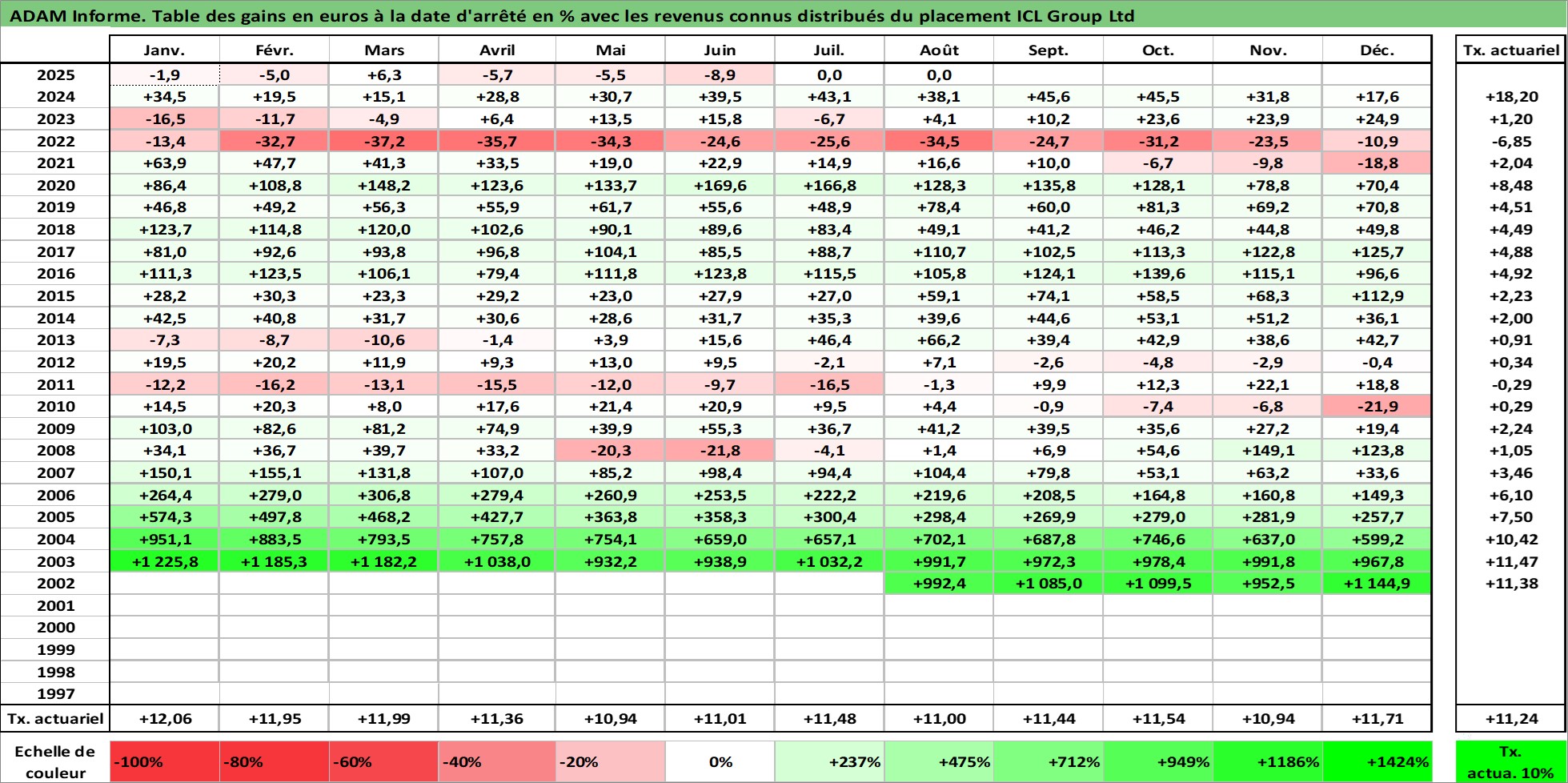The image size is (1568, 783).
Task: Click the December actuarial rate +11,71
Action: 1377,718
